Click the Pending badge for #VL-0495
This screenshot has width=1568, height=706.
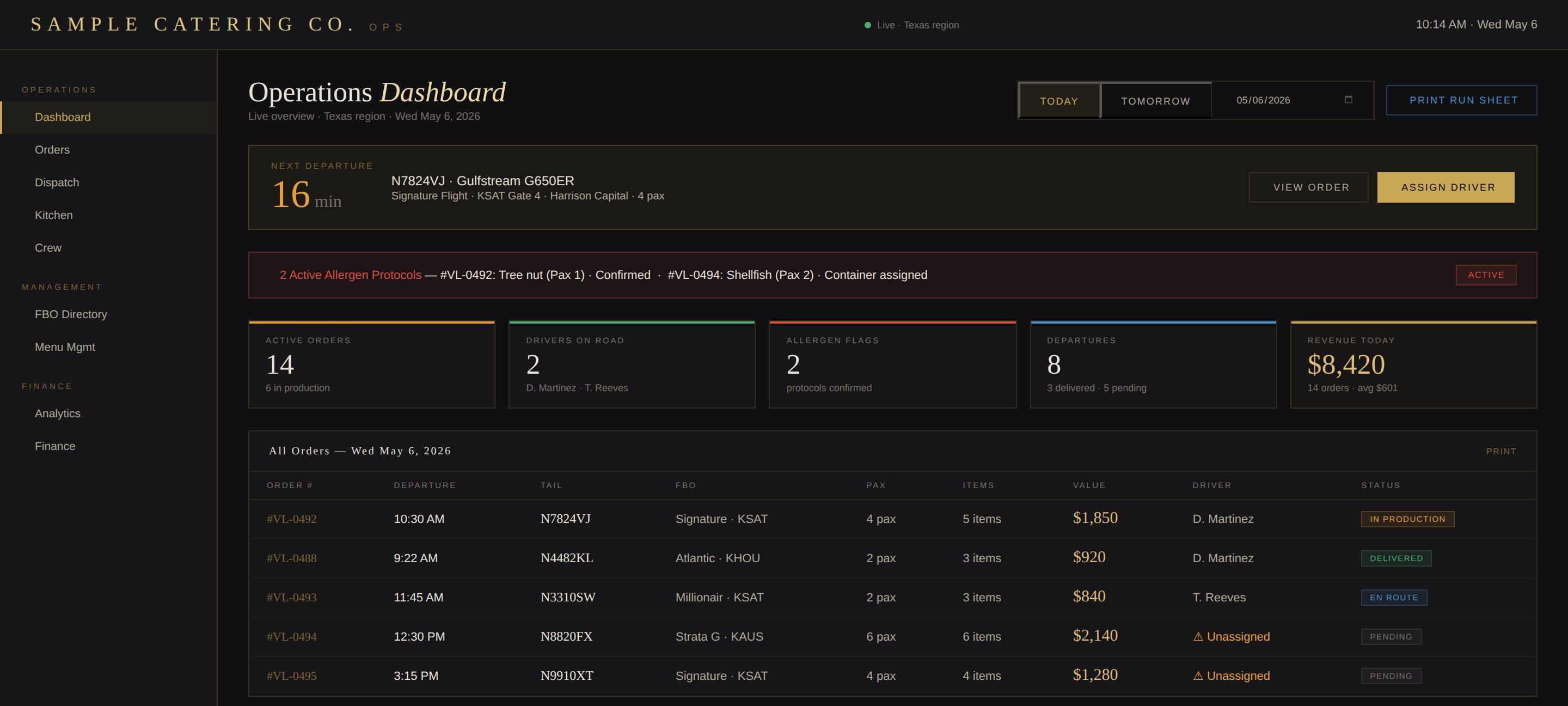click(1391, 675)
